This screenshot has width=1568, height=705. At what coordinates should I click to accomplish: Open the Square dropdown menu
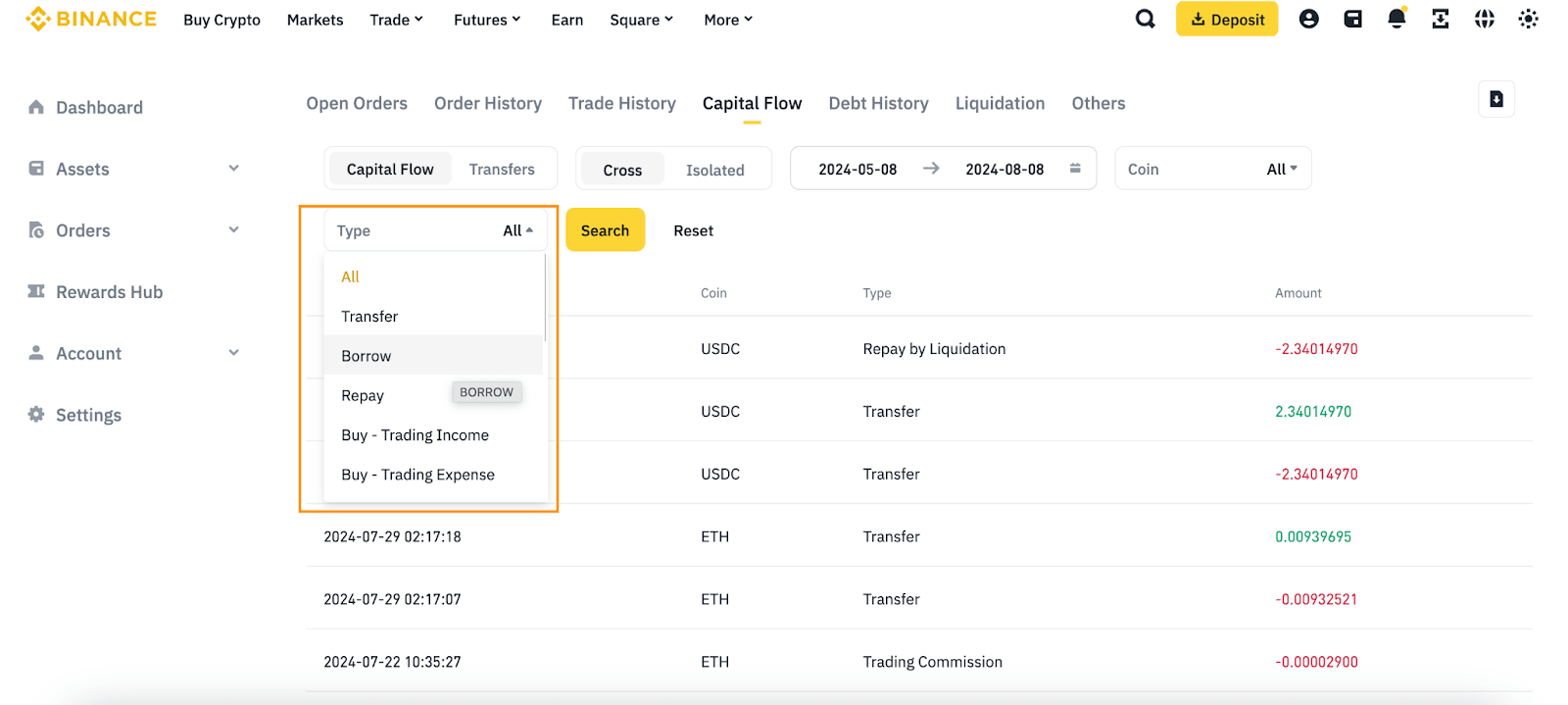[641, 20]
